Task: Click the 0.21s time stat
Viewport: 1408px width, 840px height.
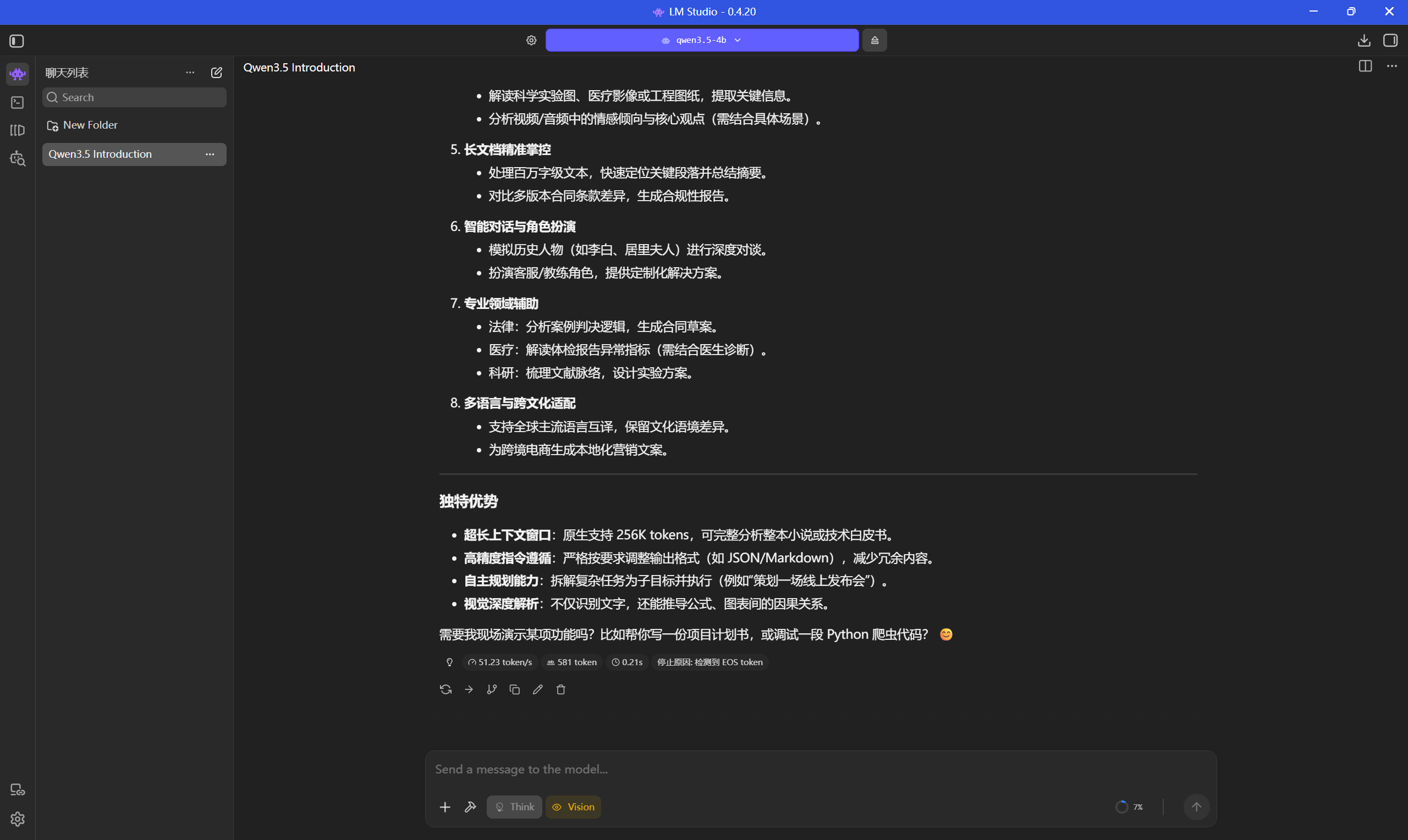Action: 628,662
